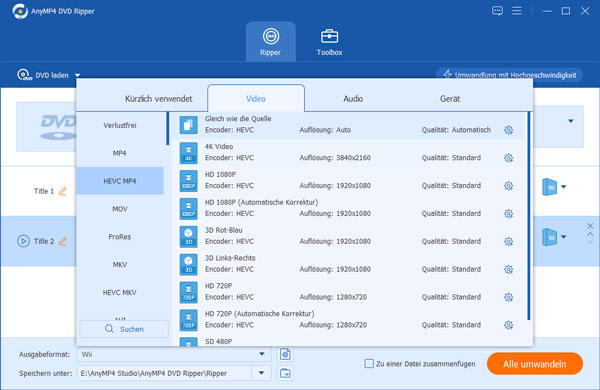Expand the DVD laden dropdown arrow
Viewport: 600px width, 390px height.
77,75
